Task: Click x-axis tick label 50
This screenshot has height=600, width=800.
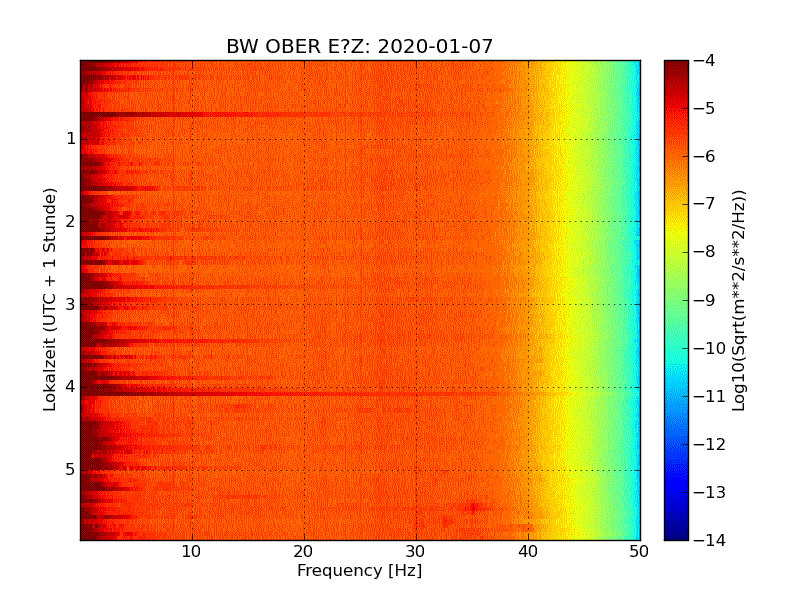Action: click(639, 552)
